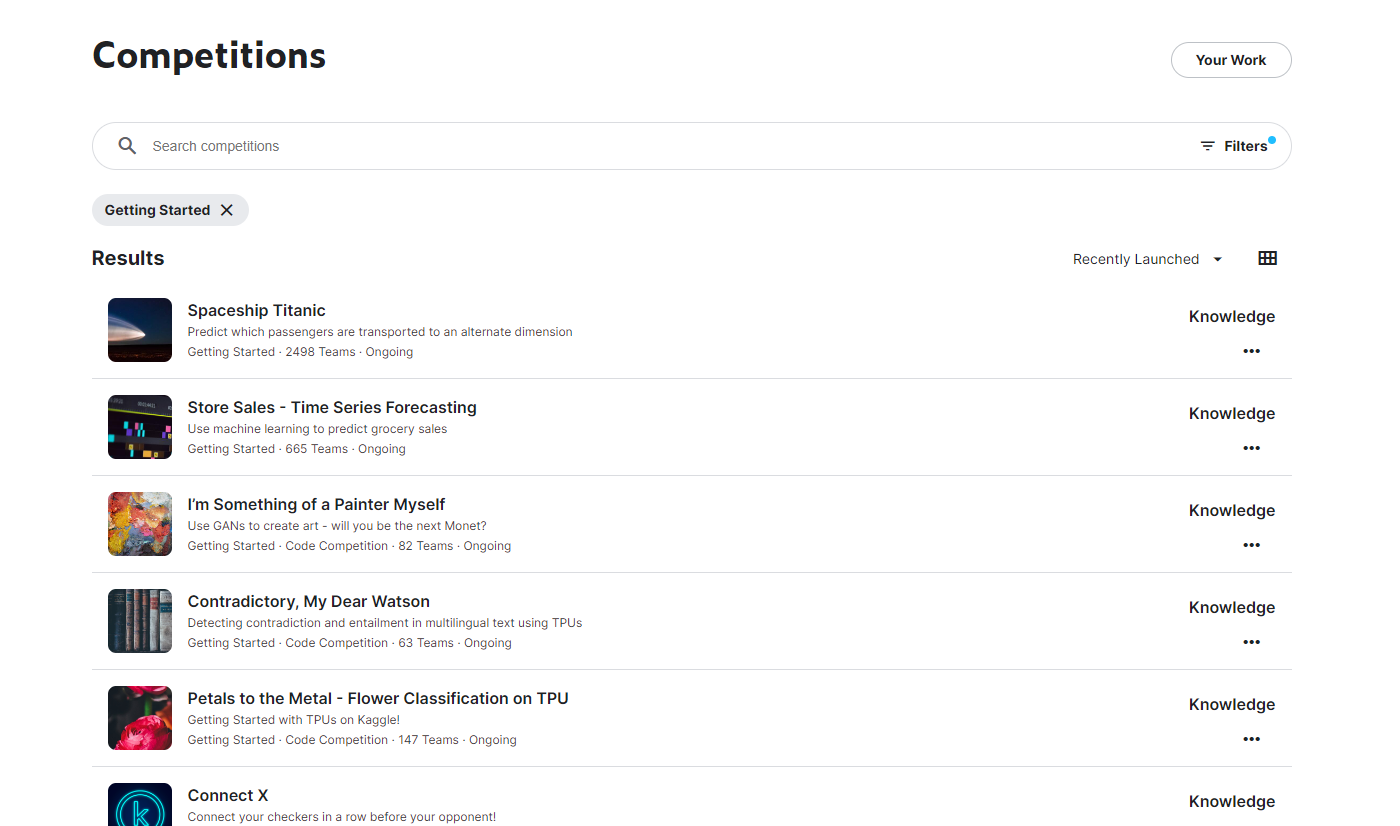1400x826 pixels.
Task: Click the Results heading
Action: pyautogui.click(x=128, y=258)
